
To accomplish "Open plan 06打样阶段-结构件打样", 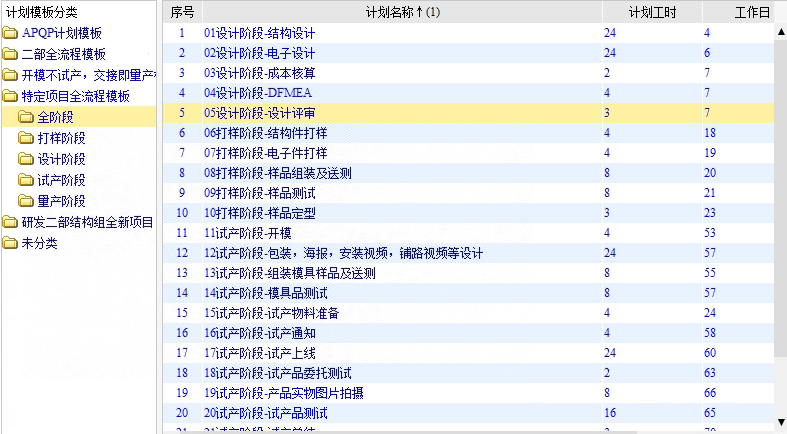I will [266, 133].
